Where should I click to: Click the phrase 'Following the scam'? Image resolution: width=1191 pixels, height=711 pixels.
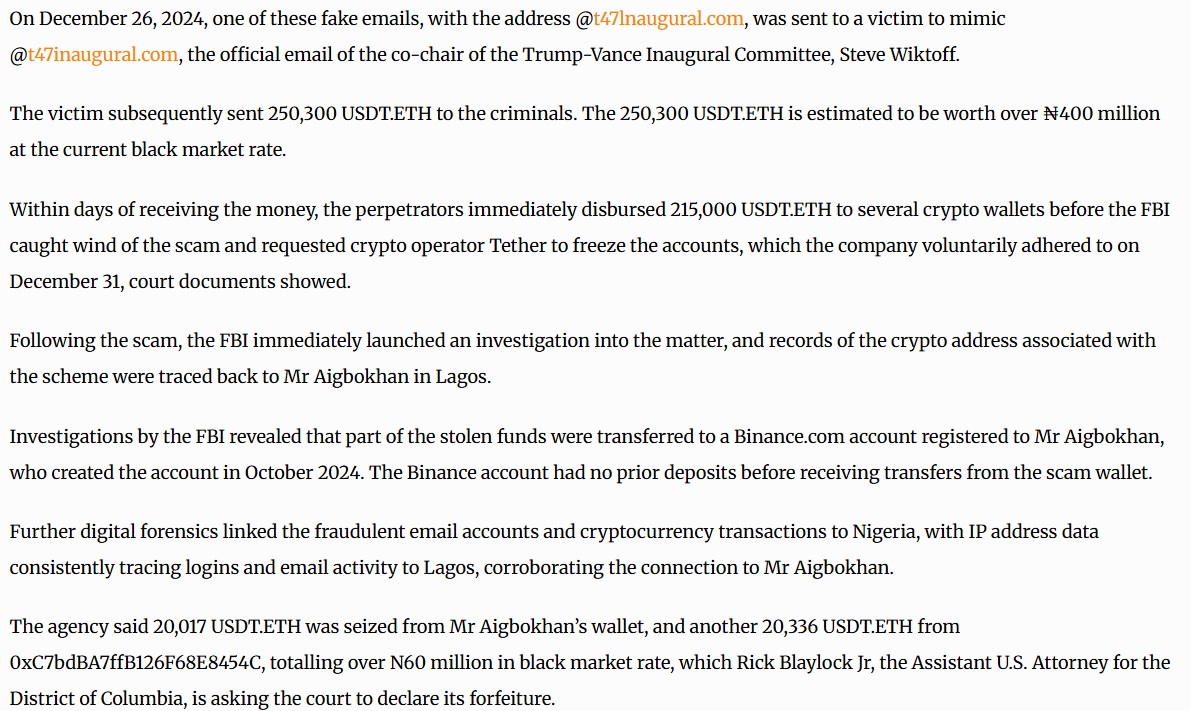pos(95,341)
